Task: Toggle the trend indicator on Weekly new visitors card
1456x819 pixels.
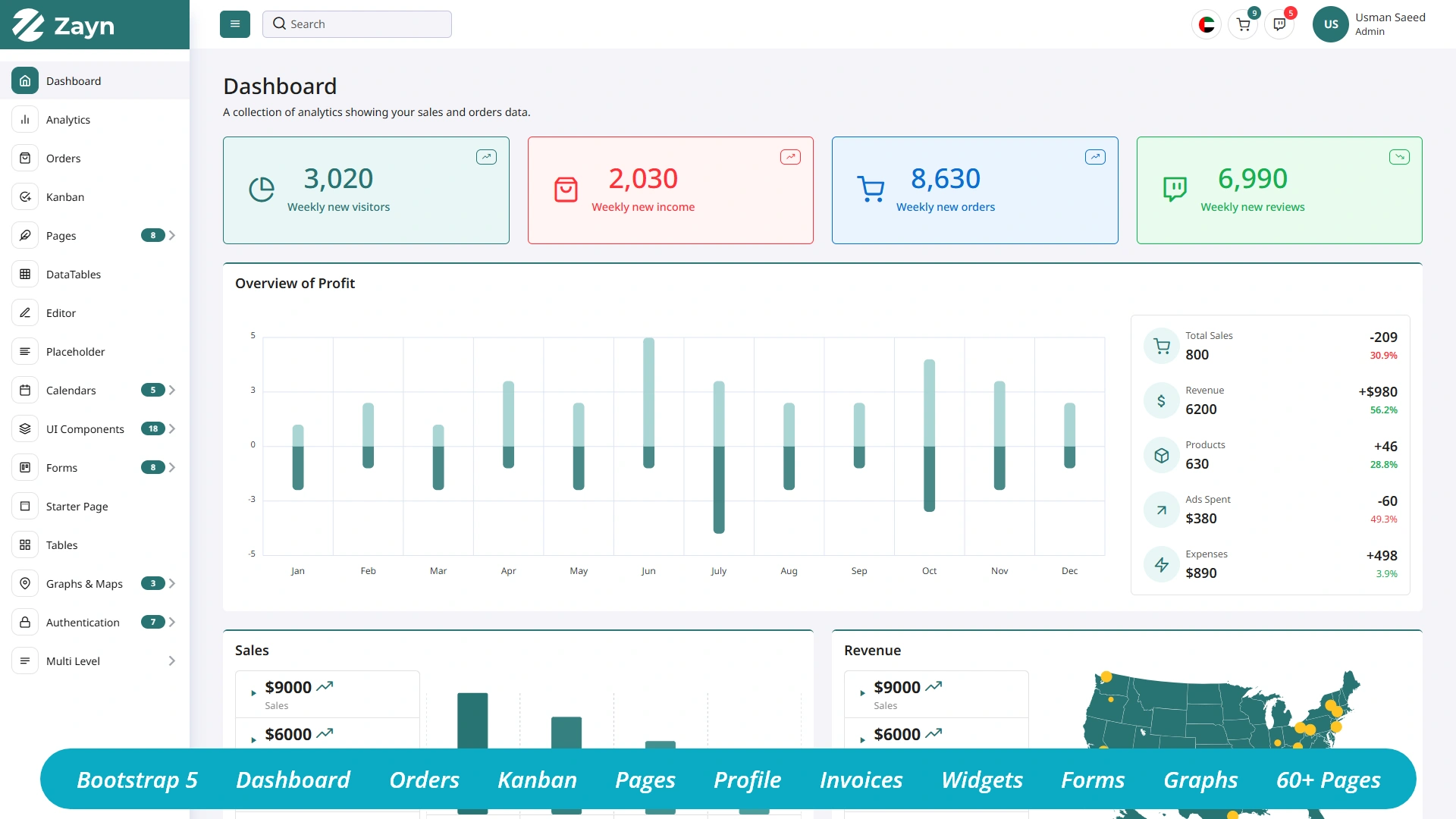Action: tap(486, 156)
